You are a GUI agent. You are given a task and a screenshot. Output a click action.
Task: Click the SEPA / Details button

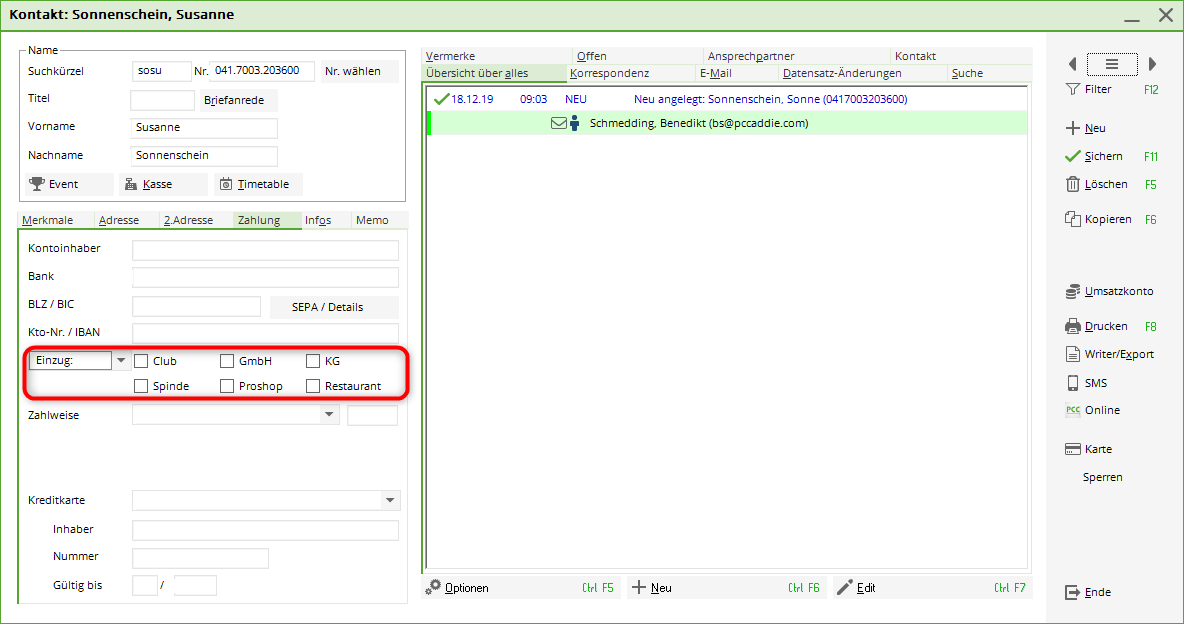point(334,307)
